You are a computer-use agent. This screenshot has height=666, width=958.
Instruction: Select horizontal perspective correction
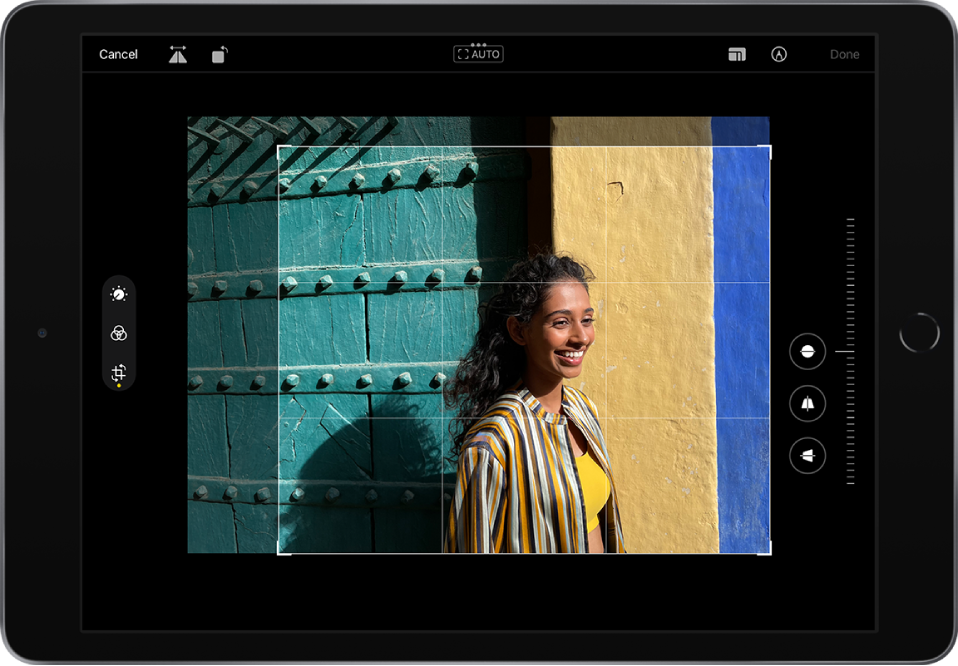click(806, 455)
